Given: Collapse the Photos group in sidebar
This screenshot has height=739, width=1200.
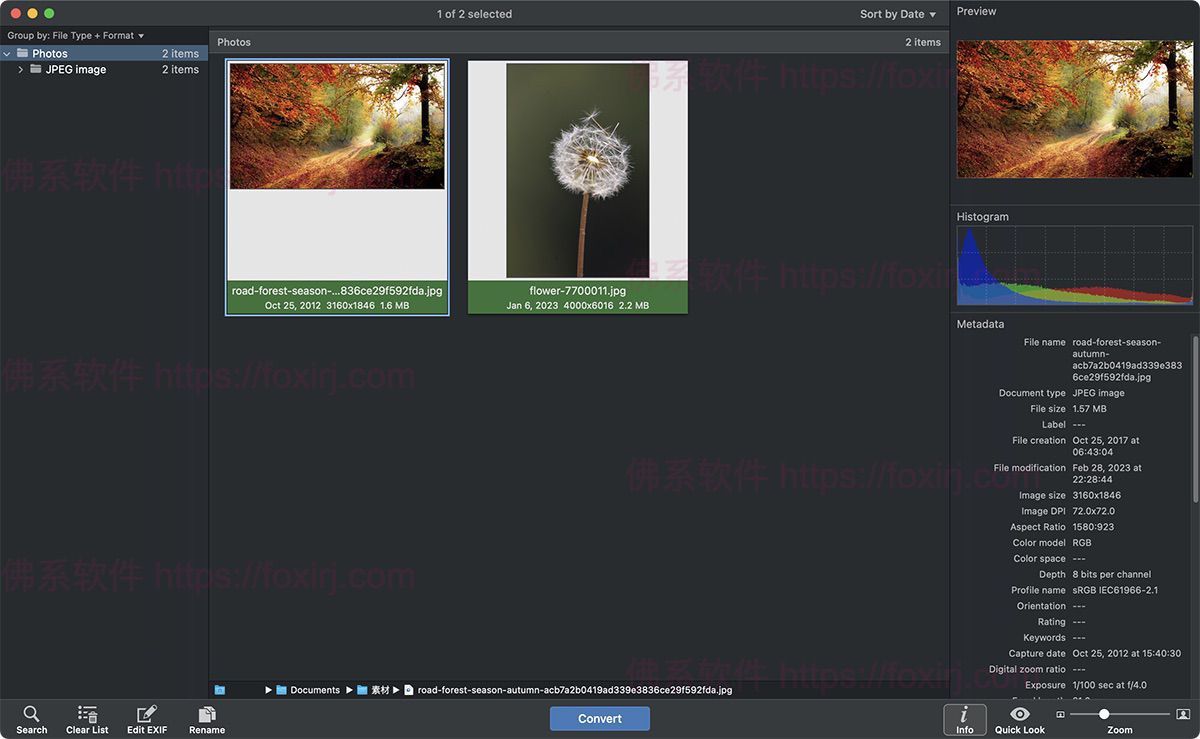Looking at the screenshot, I should 6,52.
